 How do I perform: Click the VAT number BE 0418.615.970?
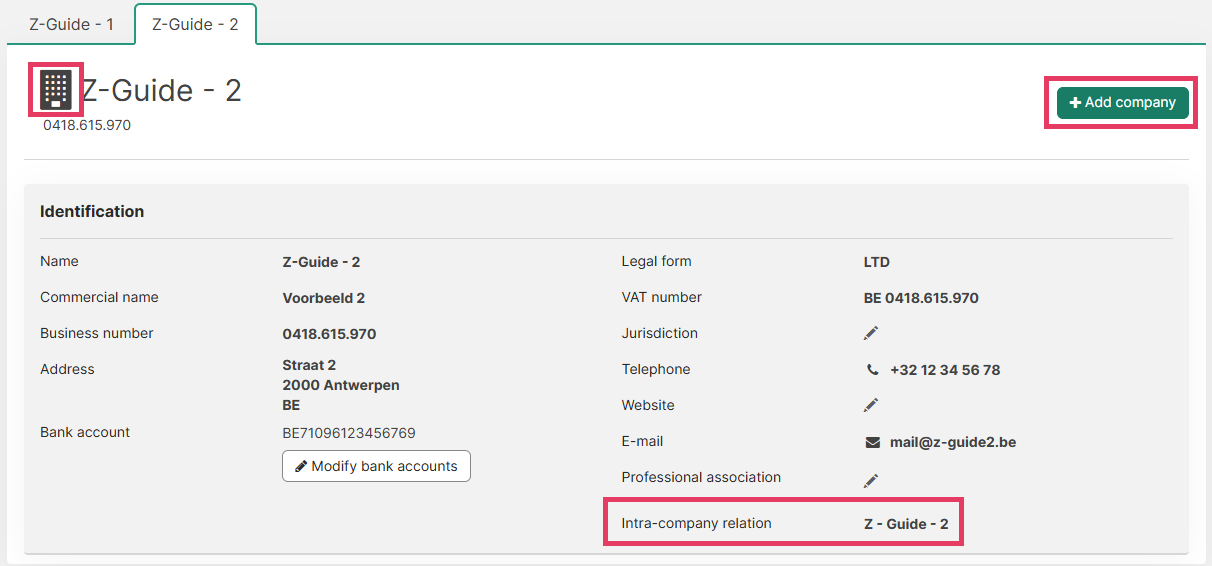coord(921,298)
